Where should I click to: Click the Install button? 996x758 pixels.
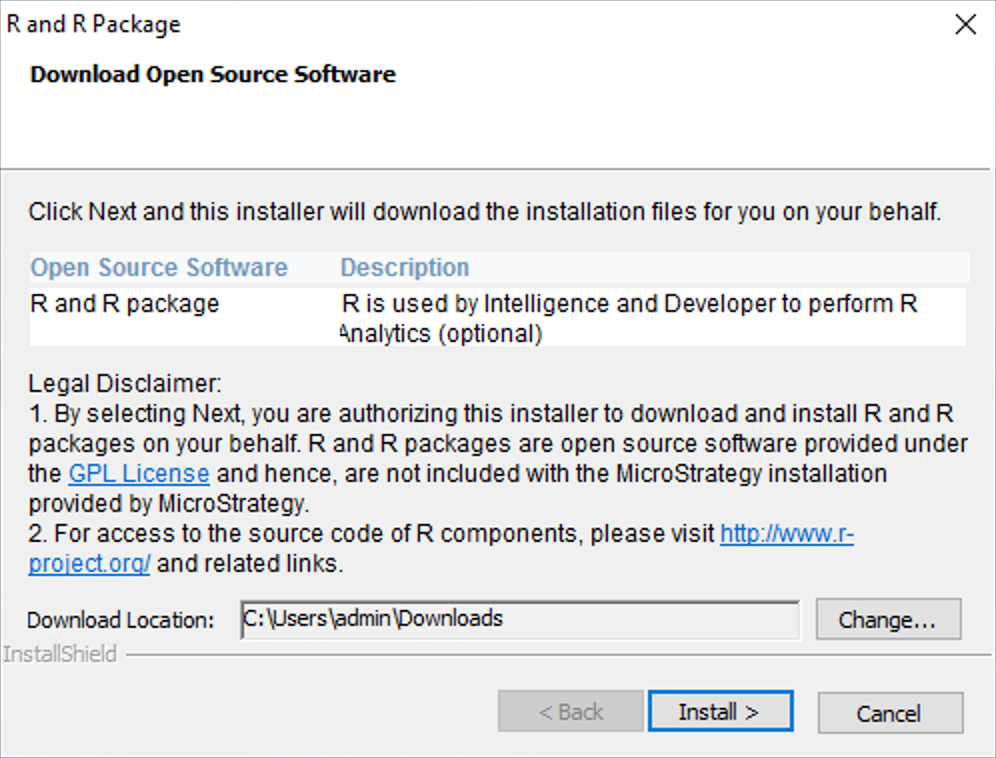[x=720, y=711]
